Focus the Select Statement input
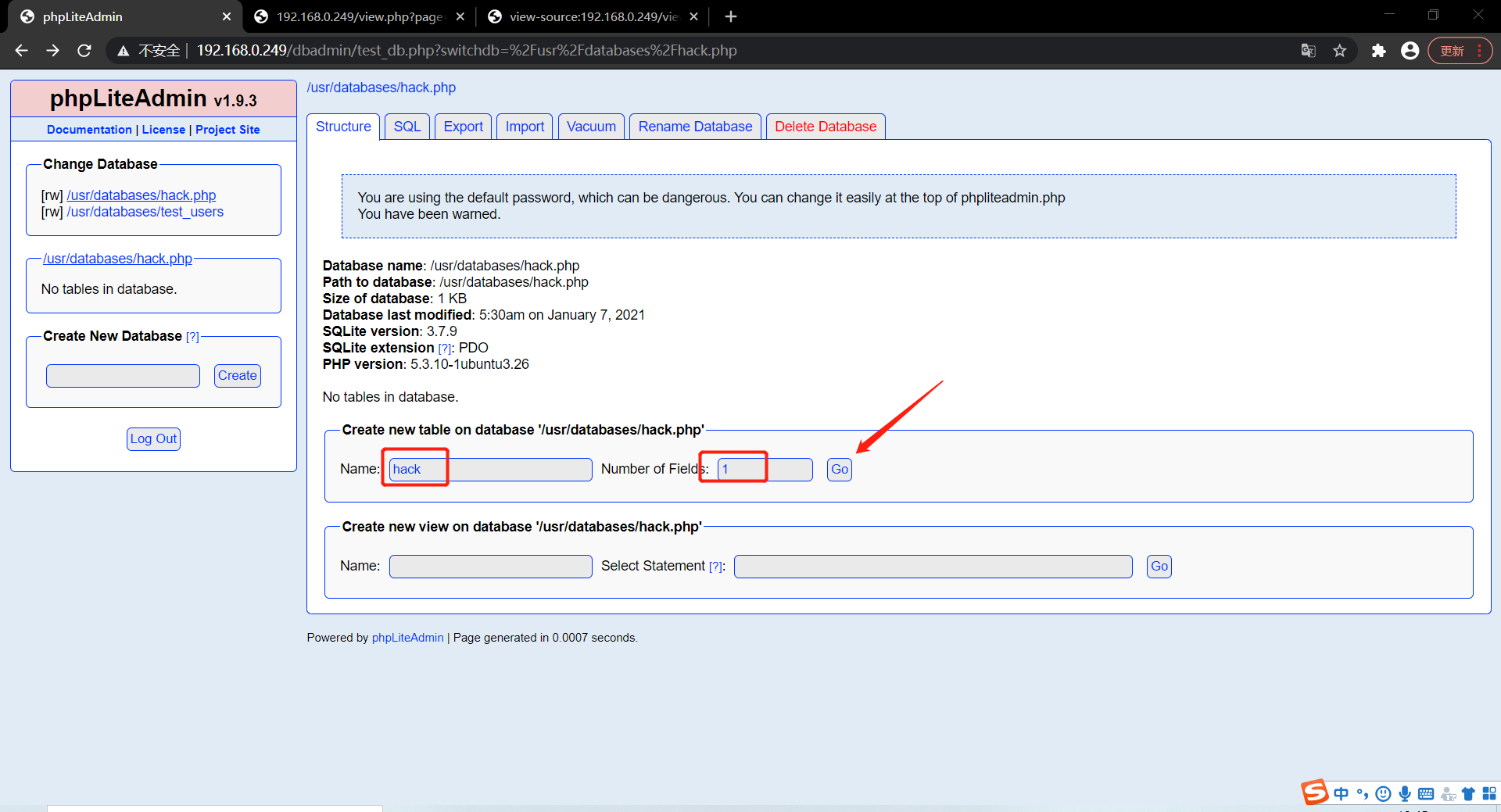The image size is (1501, 812). click(x=933, y=567)
